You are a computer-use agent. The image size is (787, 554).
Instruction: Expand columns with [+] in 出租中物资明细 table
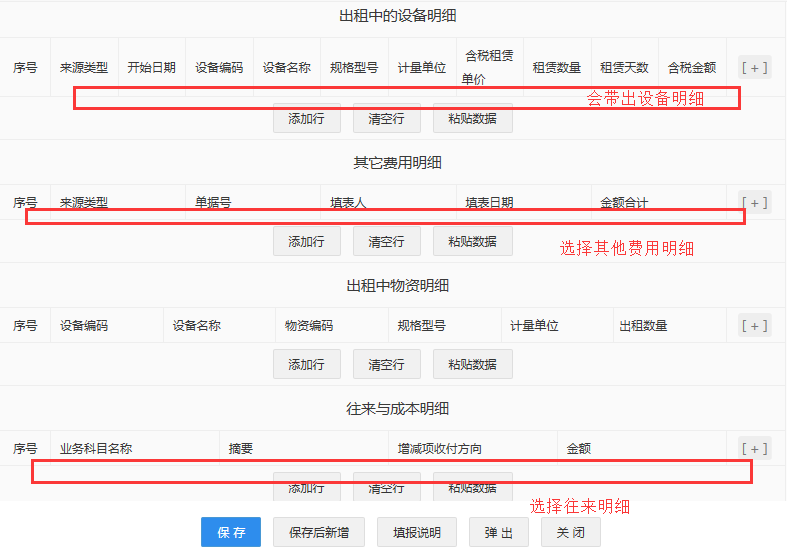(754, 326)
